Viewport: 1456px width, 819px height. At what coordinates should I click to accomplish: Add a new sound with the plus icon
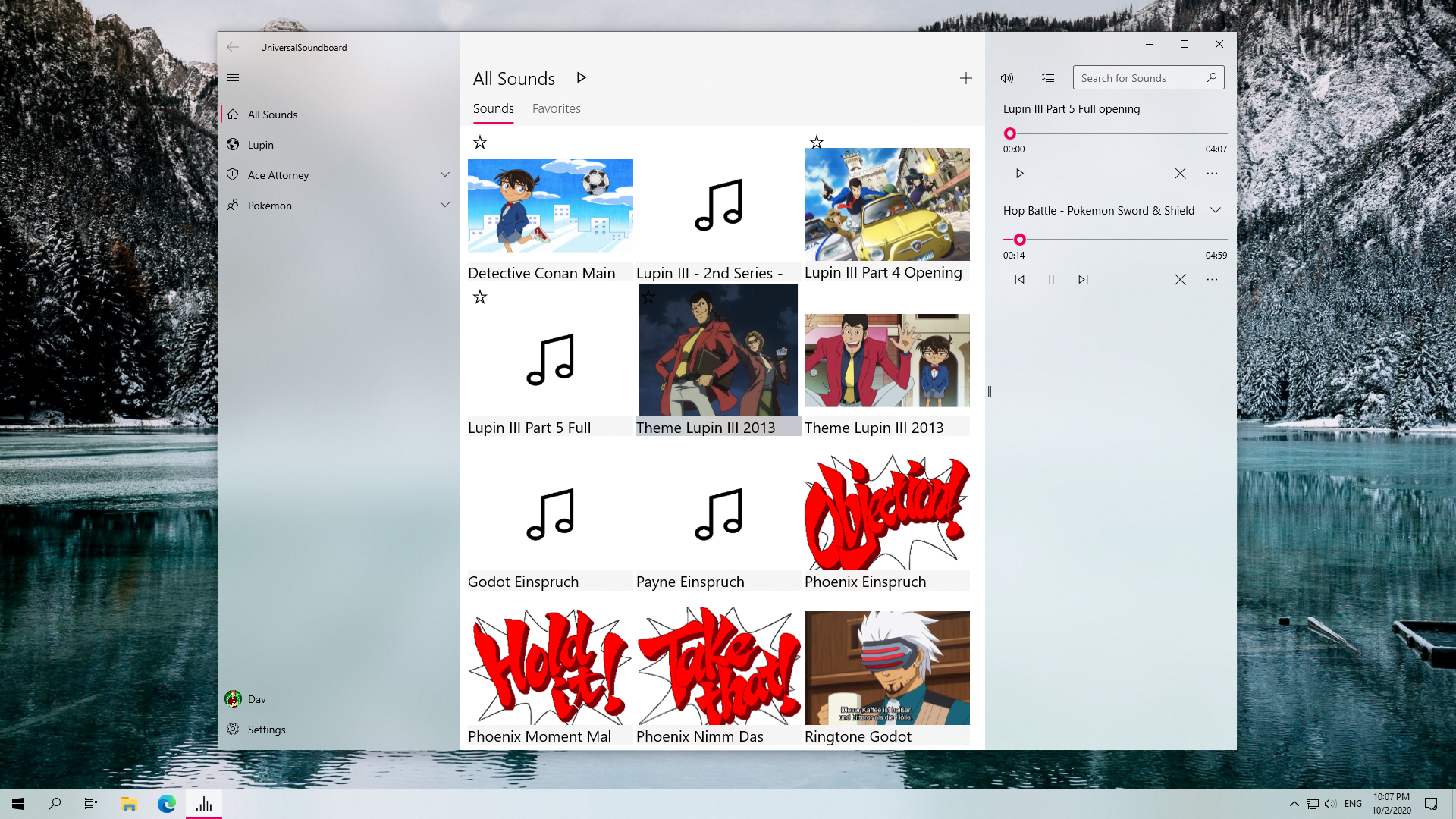[966, 77]
